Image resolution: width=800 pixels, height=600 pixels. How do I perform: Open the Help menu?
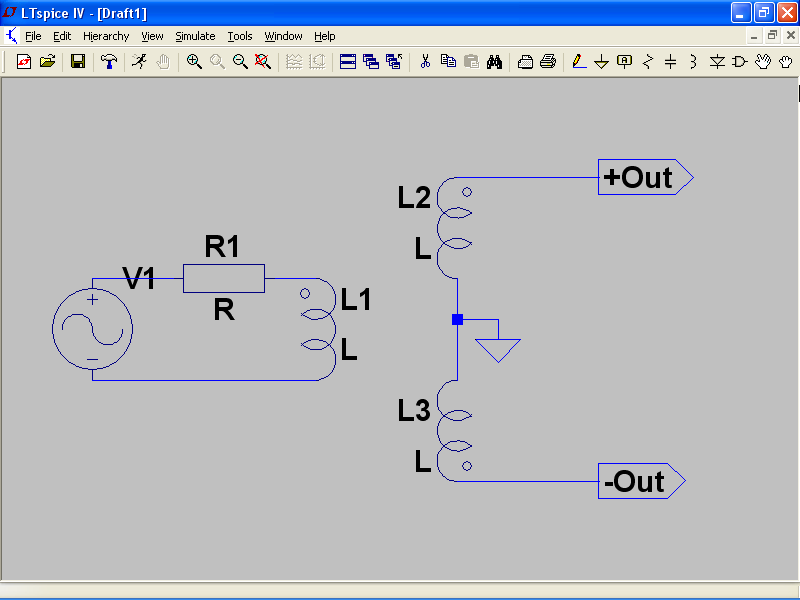click(x=324, y=36)
